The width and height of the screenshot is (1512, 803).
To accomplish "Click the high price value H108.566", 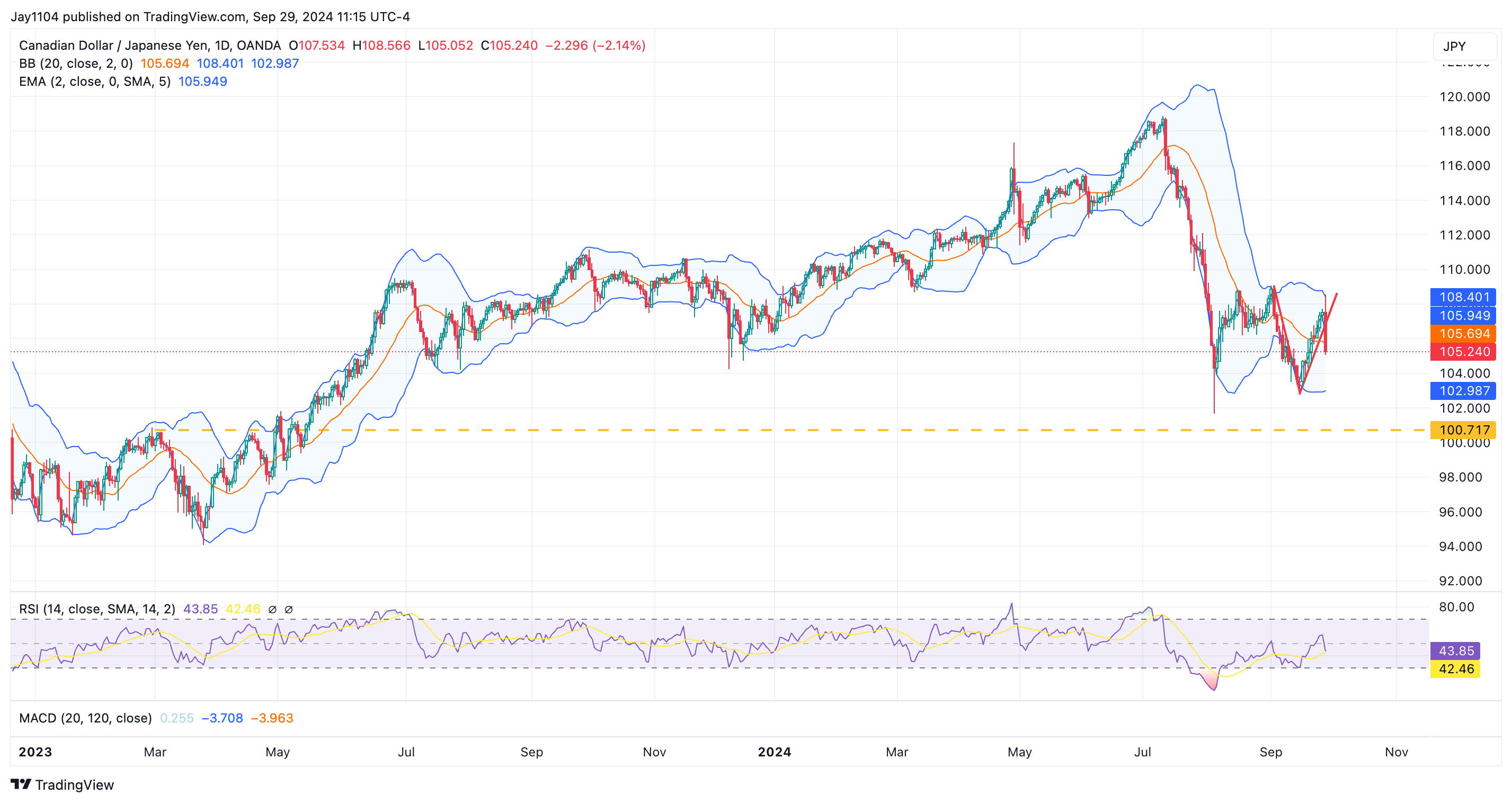I will (x=381, y=45).
